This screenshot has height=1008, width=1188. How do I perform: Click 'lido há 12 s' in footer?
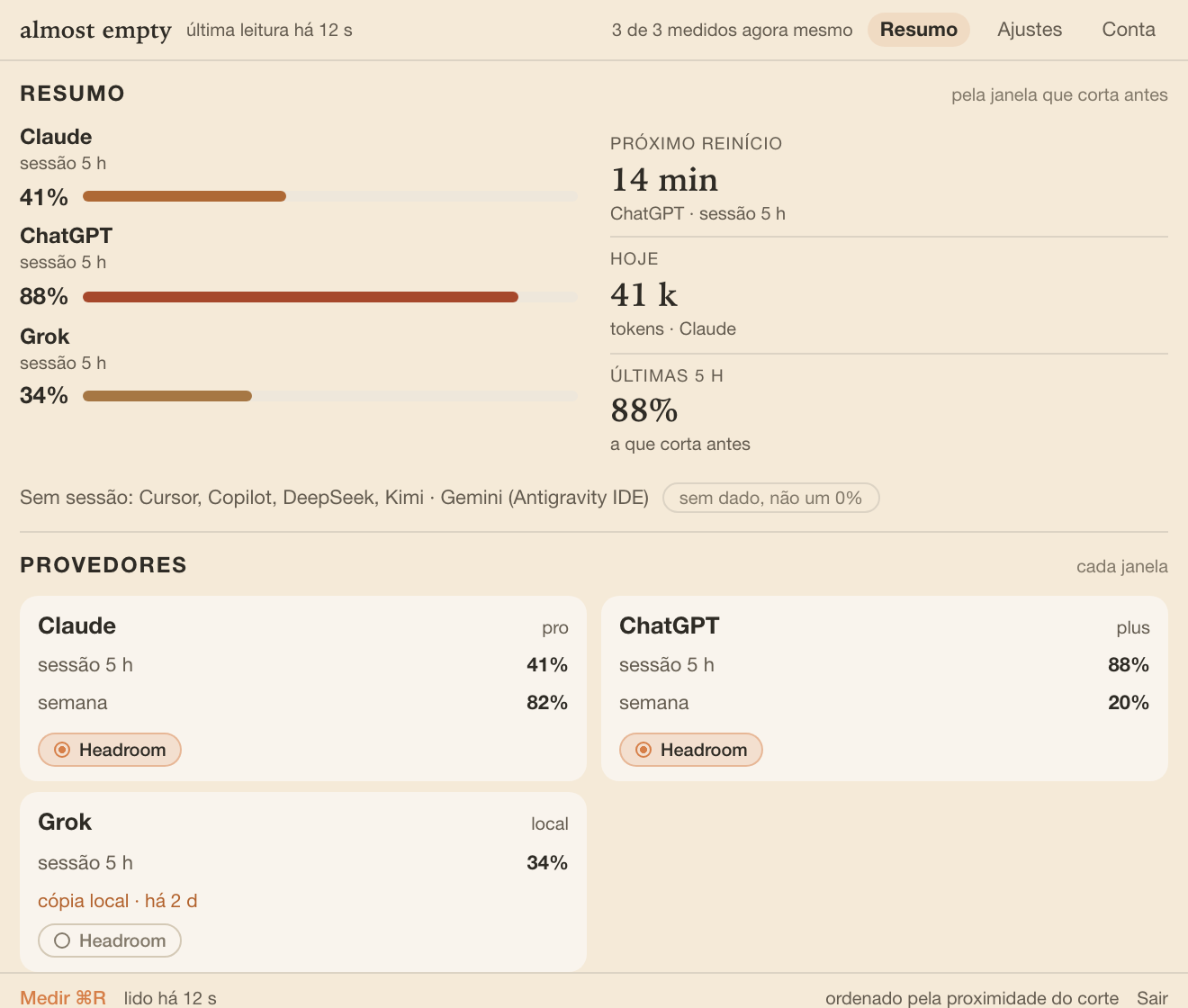pyautogui.click(x=170, y=997)
